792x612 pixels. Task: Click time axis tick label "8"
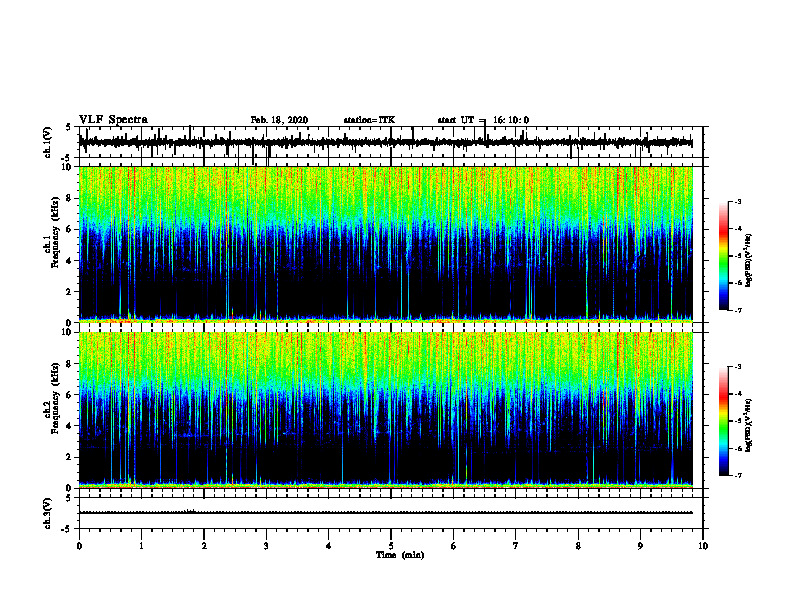click(578, 546)
